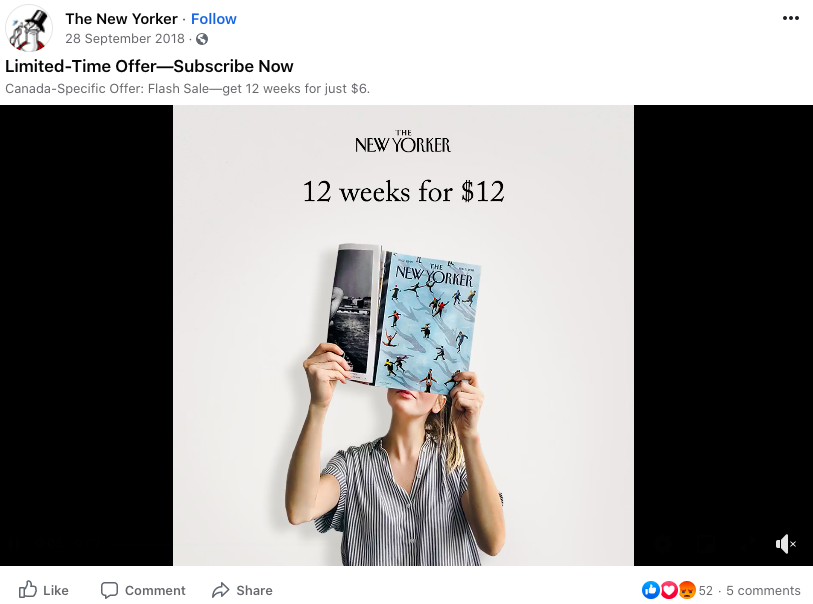Open the 5 comments link
The width and height of the screenshot is (813, 604).
(763, 591)
